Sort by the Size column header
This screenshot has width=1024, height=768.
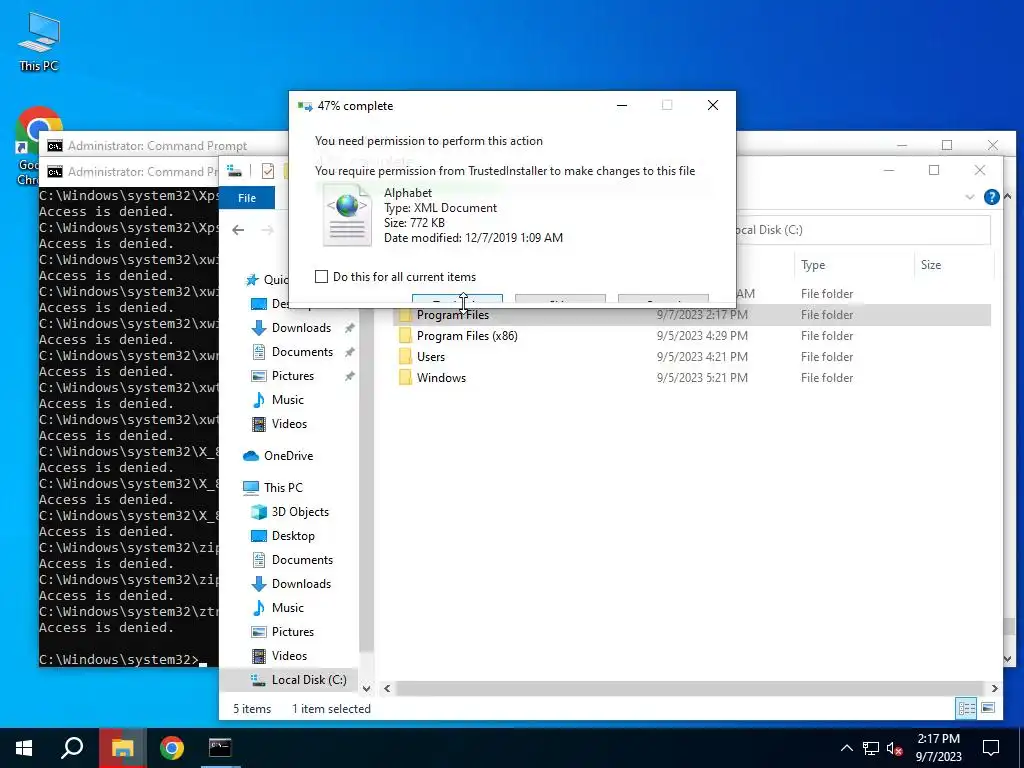coord(931,265)
